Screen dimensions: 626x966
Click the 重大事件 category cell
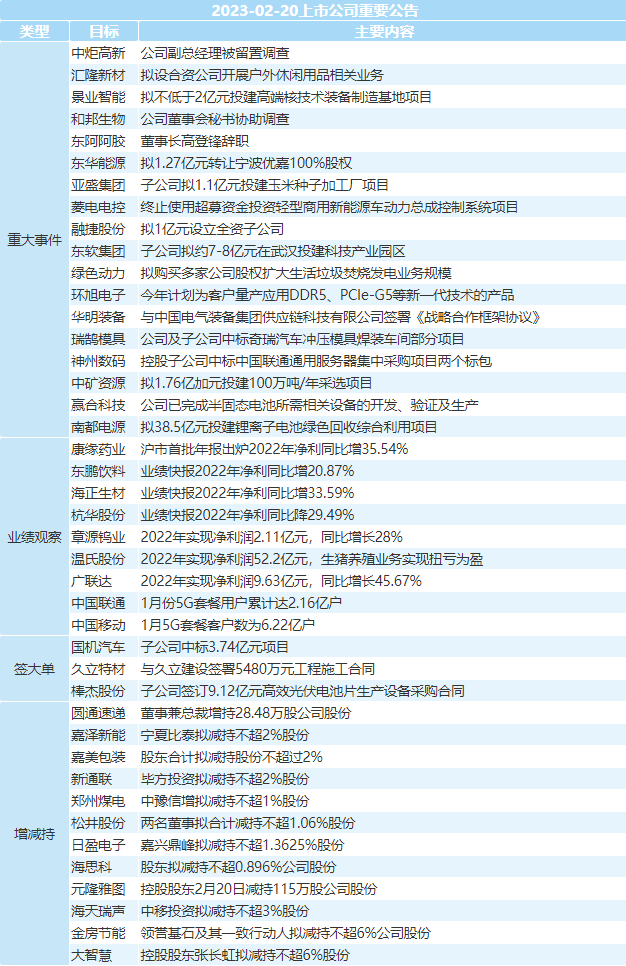coord(35,240)
